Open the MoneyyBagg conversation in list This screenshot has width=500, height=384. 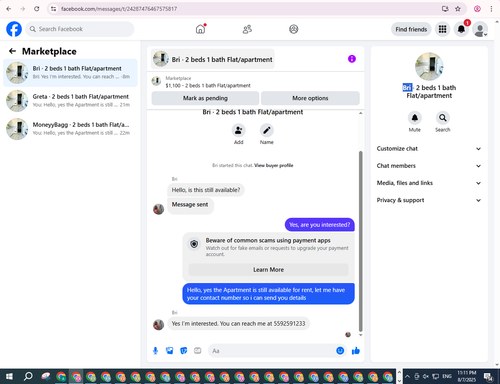pos(70,129)
